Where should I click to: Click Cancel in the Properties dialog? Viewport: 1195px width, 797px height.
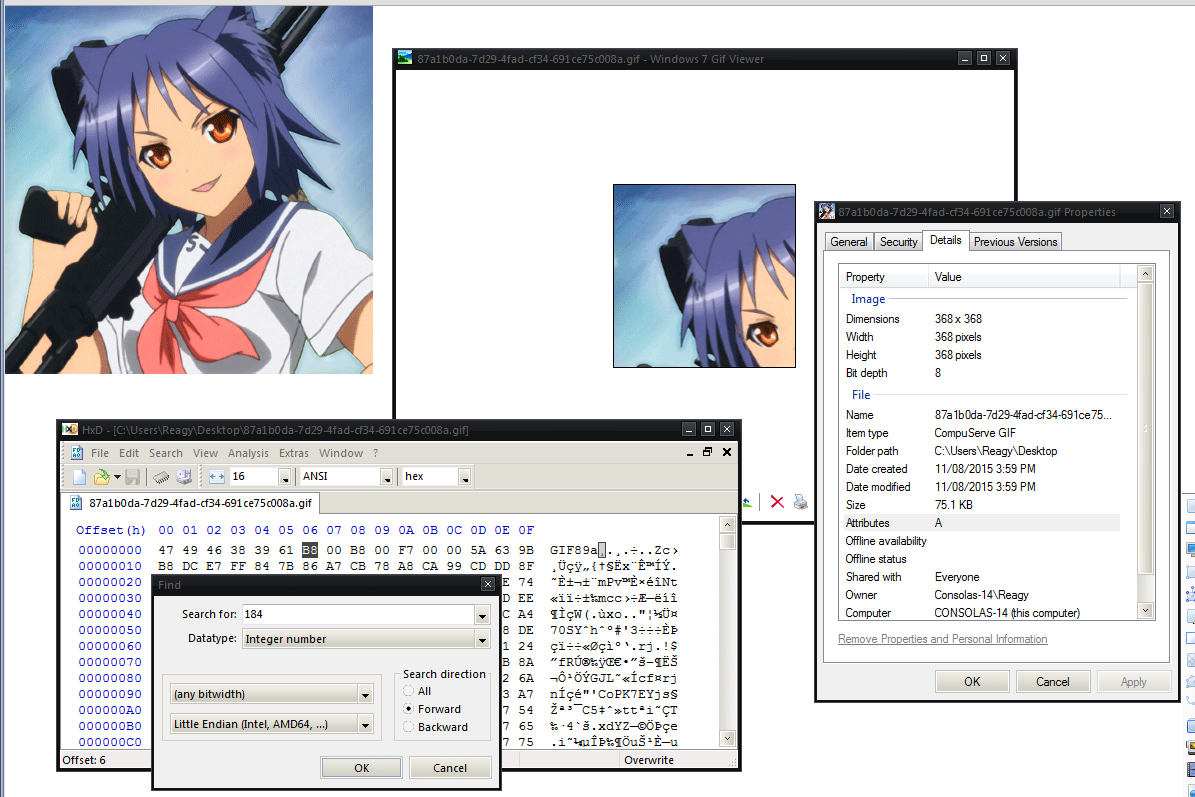click(x=1052, y=682)
